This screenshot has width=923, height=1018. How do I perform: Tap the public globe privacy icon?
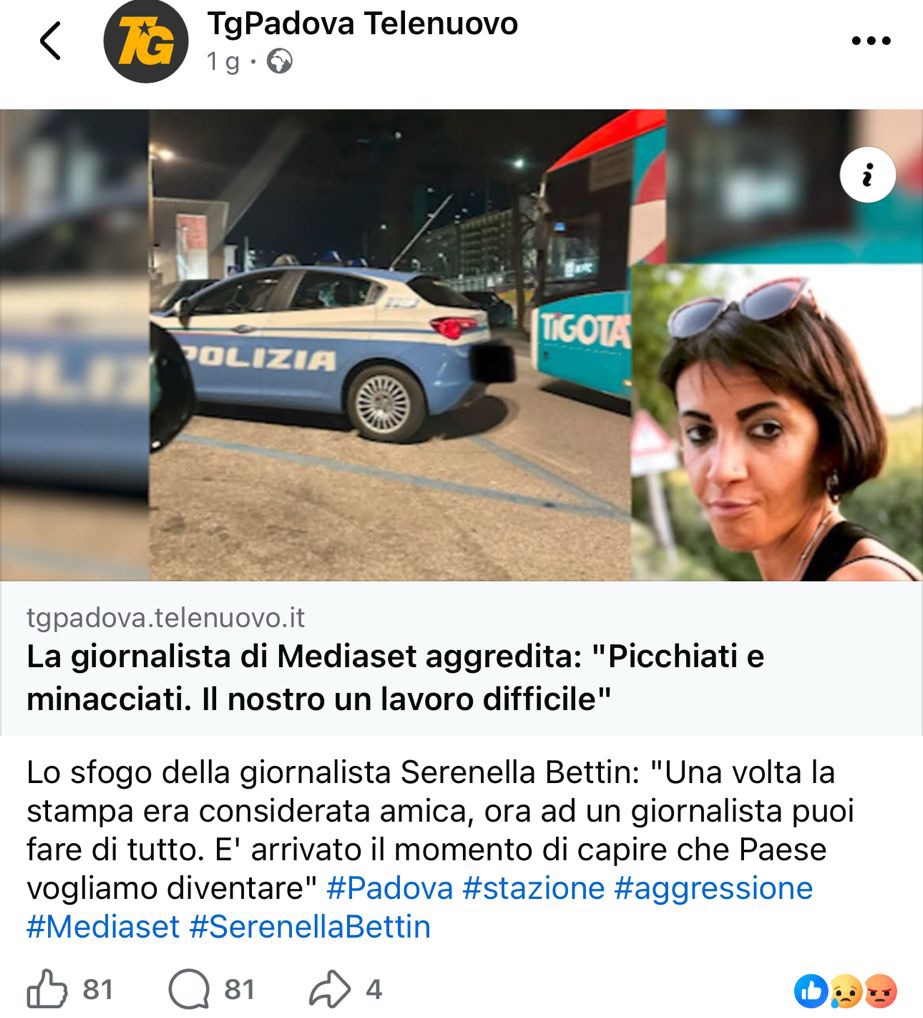coord(280,62)
